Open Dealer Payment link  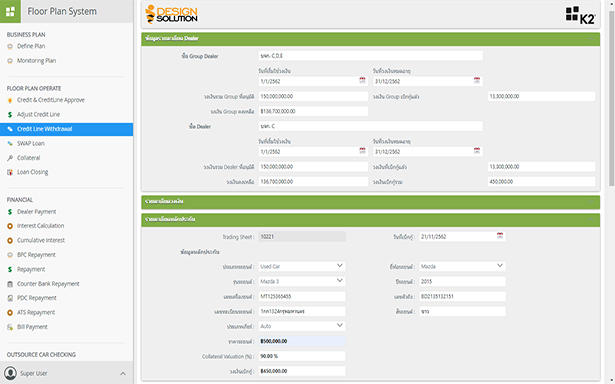click(x=36, y=212)
